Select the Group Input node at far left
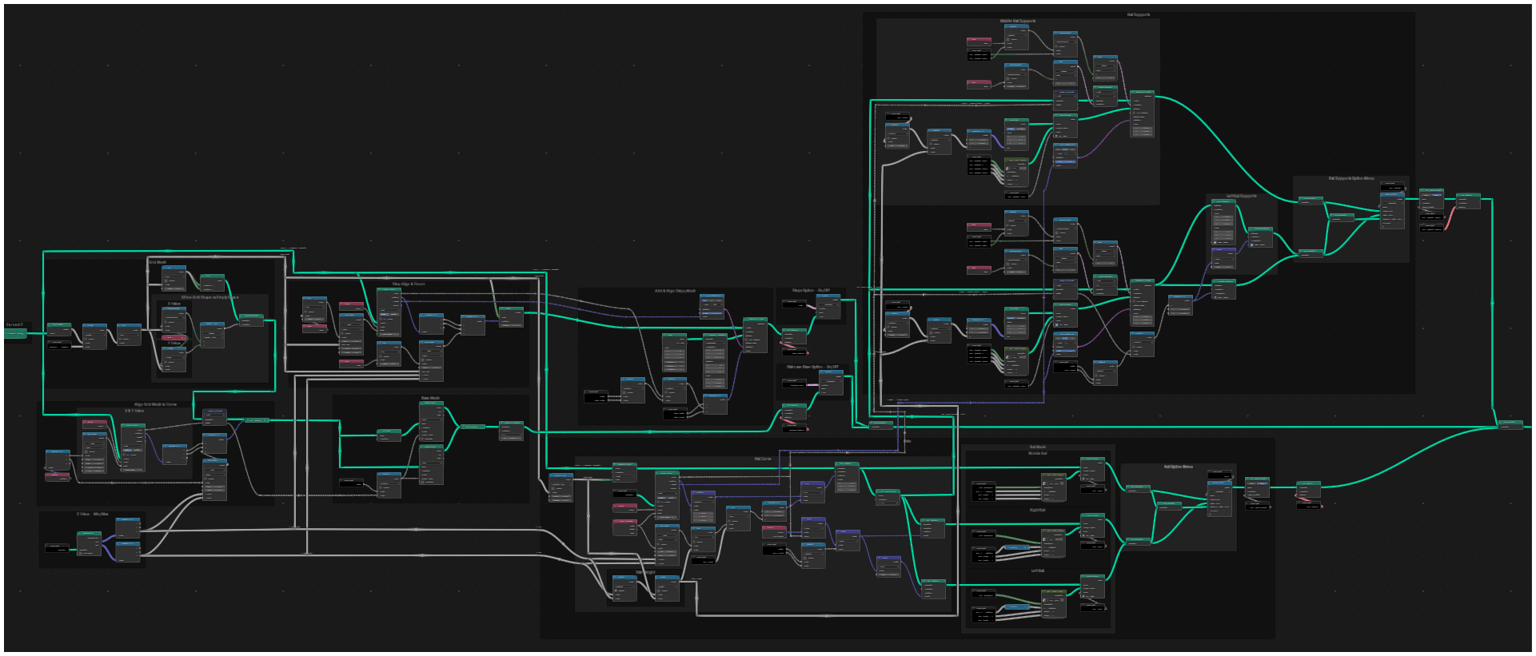This screenshot has width=1536, height=656. [x=14, y=334]
